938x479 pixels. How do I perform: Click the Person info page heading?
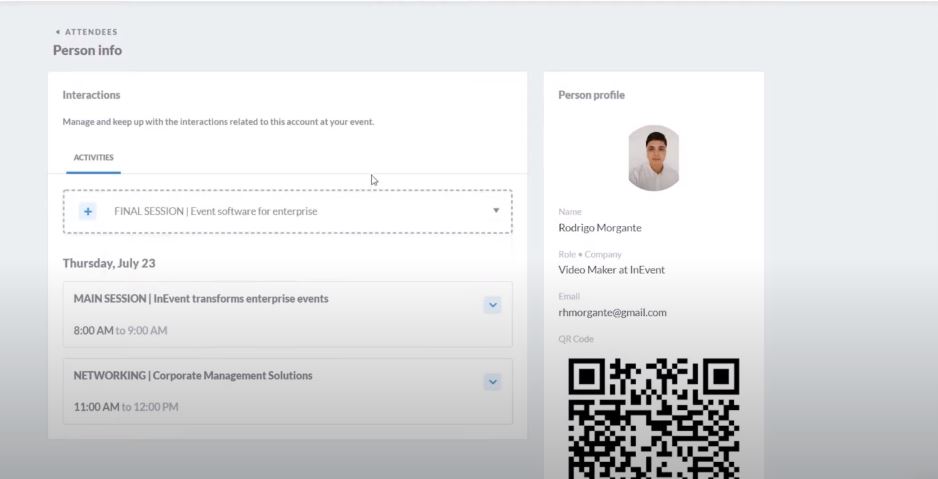(87, 50)
